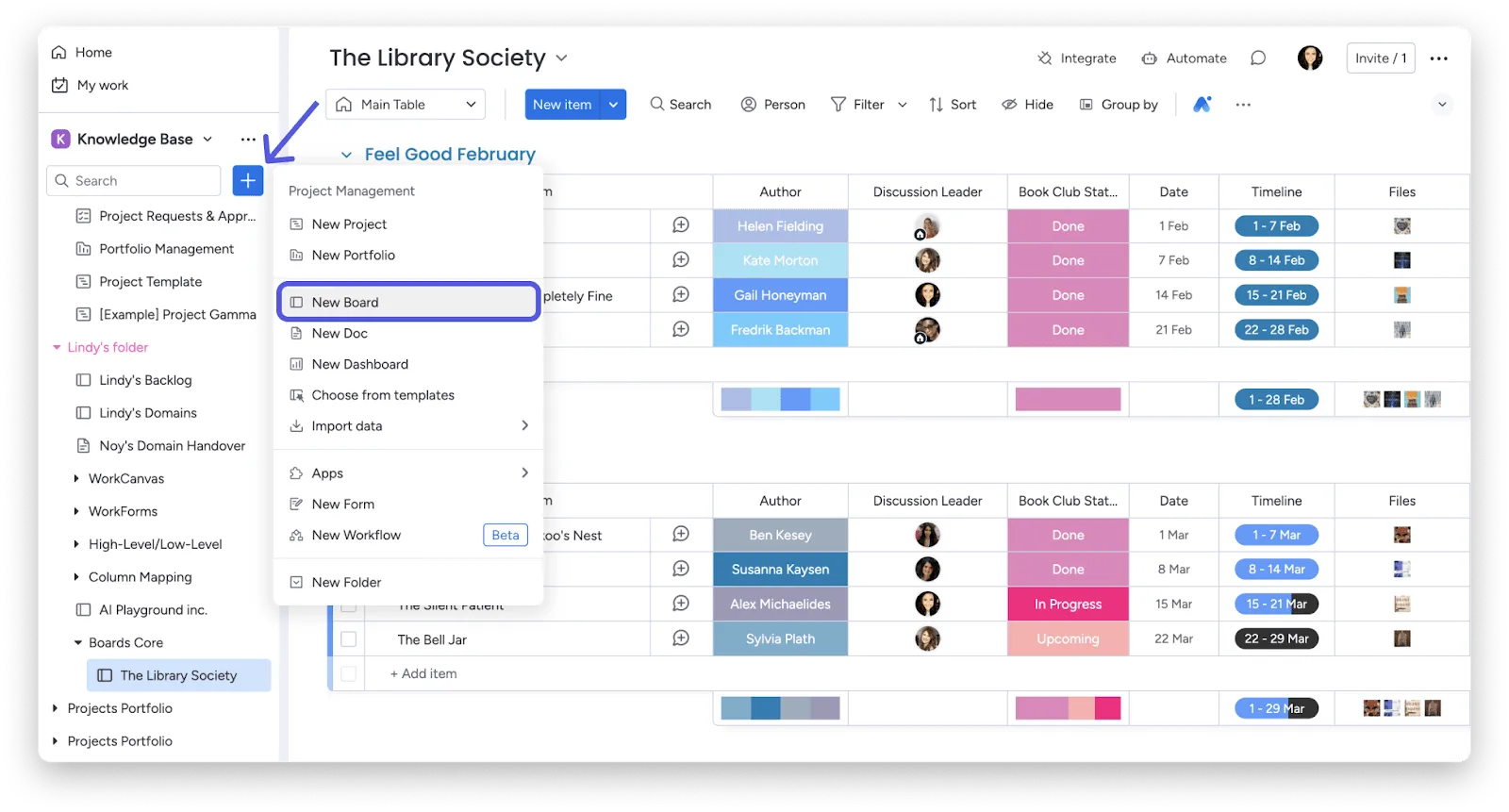Open board options dots next to Invite

pyautogui.click(x=1438, y=58)
